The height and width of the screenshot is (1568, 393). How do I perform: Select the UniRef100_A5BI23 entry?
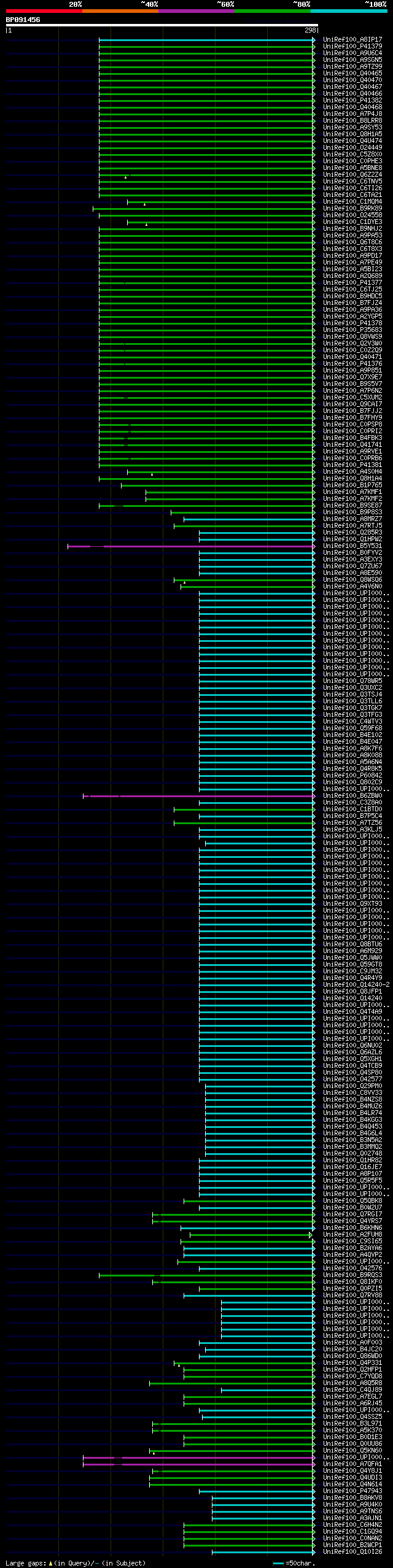coord(352,269)
